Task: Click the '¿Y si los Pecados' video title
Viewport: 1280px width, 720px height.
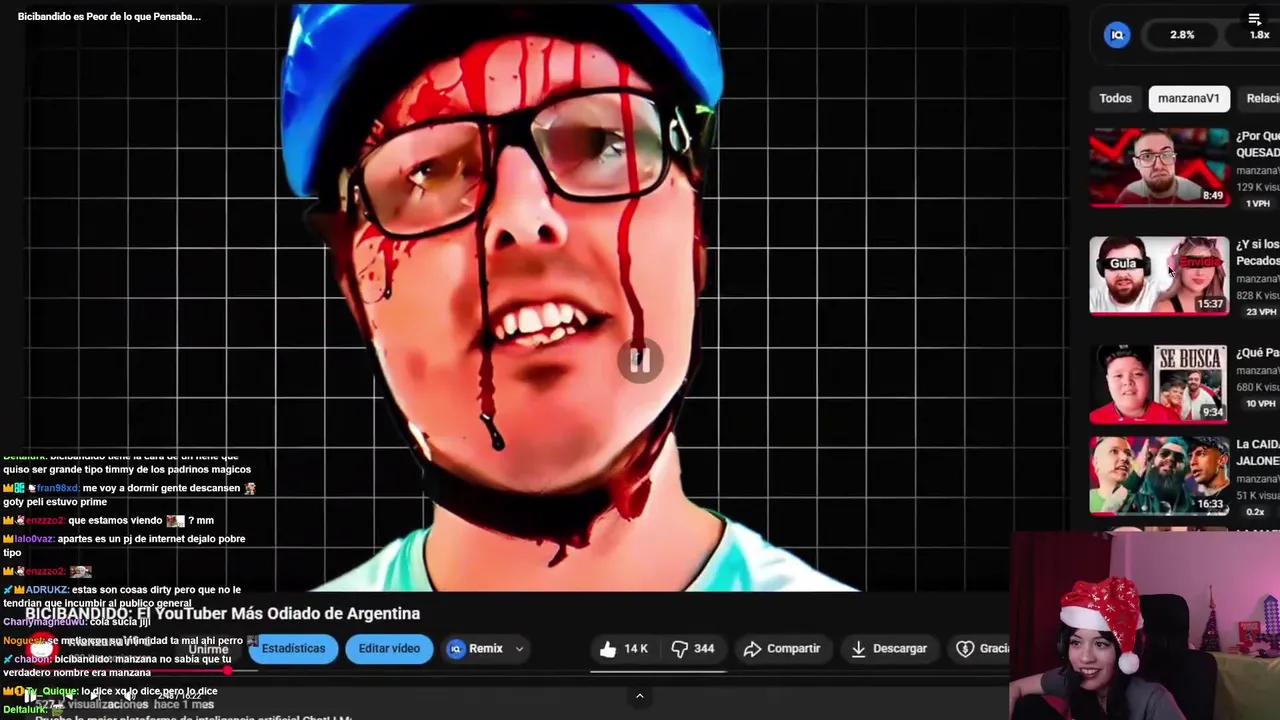Action: coord(1258,252)
